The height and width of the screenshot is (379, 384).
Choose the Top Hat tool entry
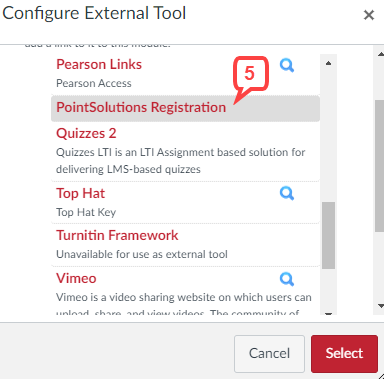tap(80, 193)
